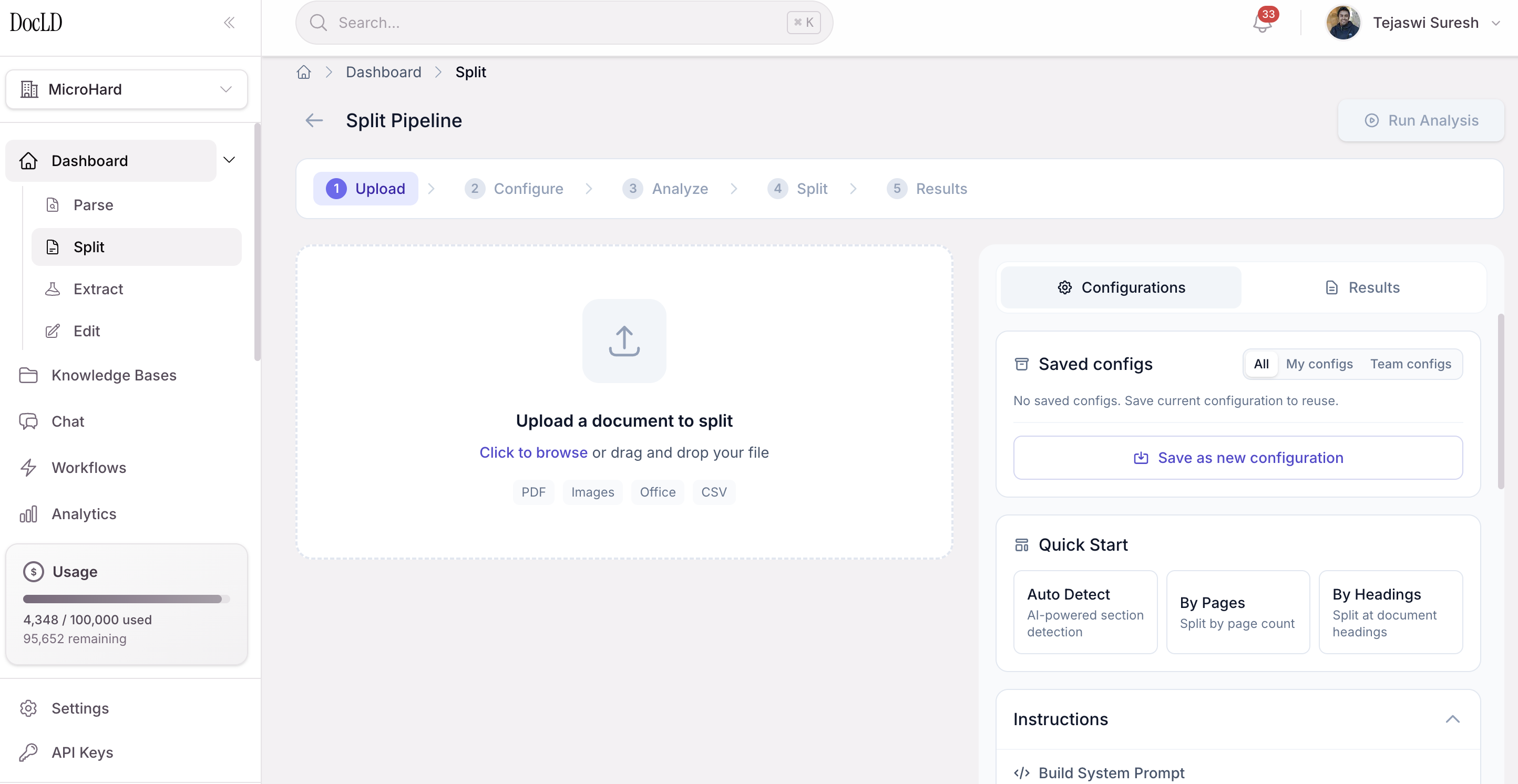Select the All saved configs filter
This screenshot has height=784, width=1518.
1261,364
